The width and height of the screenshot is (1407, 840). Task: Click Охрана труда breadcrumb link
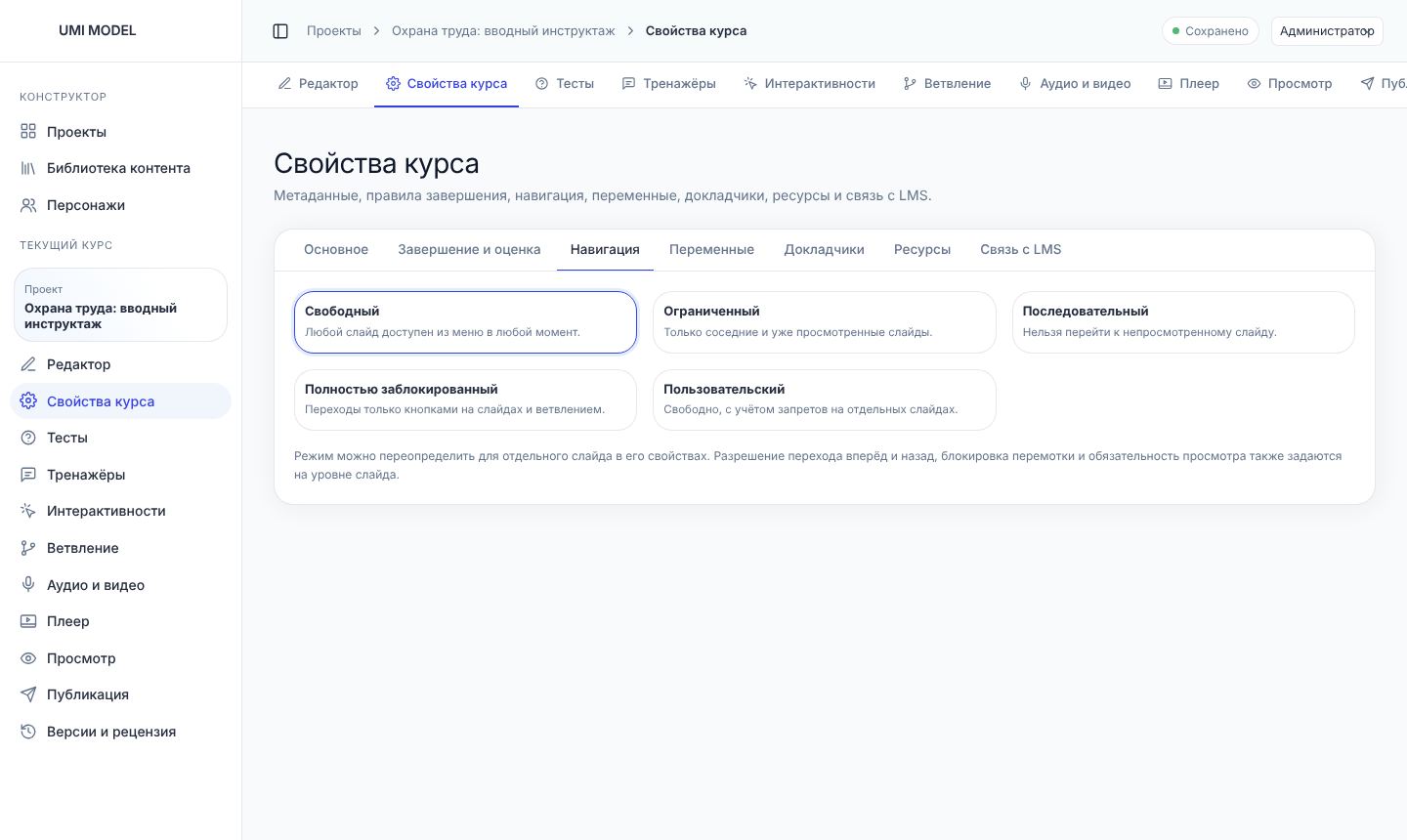click(x=503, y=31)
